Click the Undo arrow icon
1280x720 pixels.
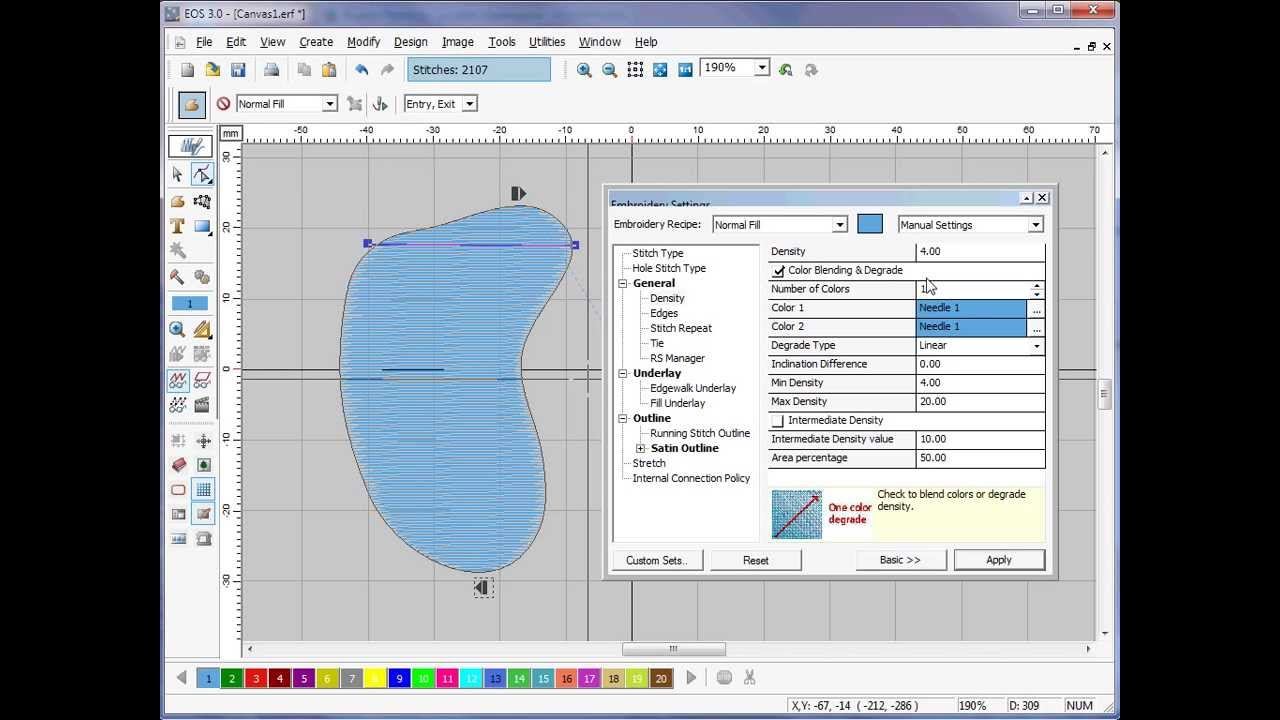click(x=361, y=70)
